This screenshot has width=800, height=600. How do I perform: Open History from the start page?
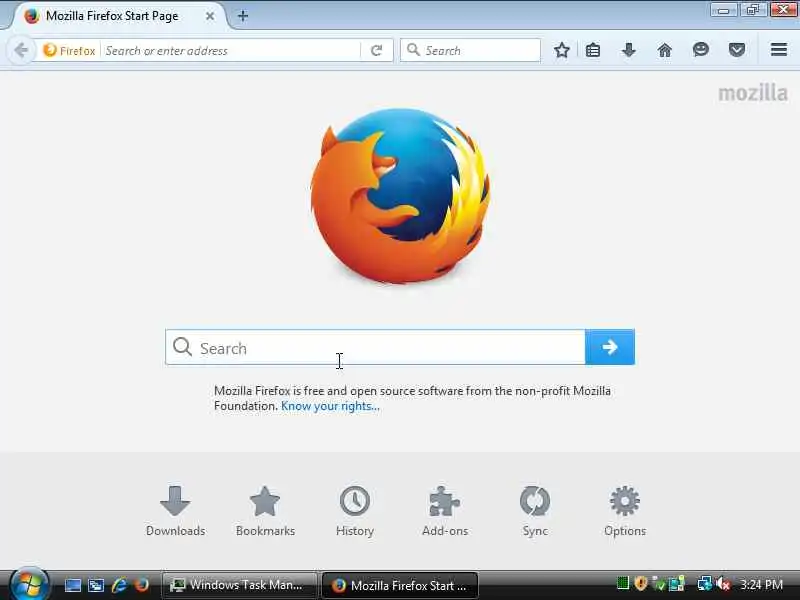pyautogui.click(x=355, y=511)
